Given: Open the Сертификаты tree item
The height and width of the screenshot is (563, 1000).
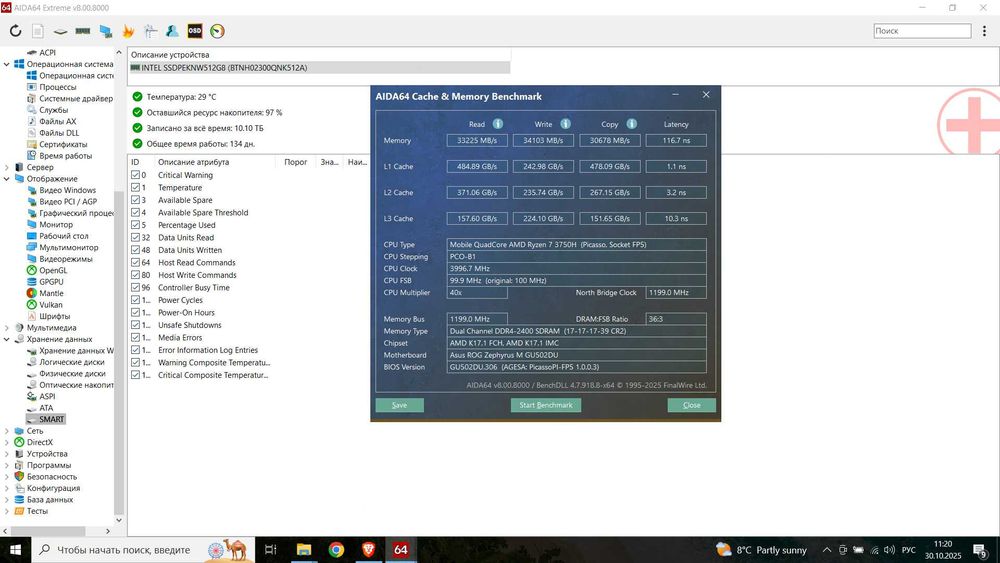Looking at the screenshot, I should [57, 144].
